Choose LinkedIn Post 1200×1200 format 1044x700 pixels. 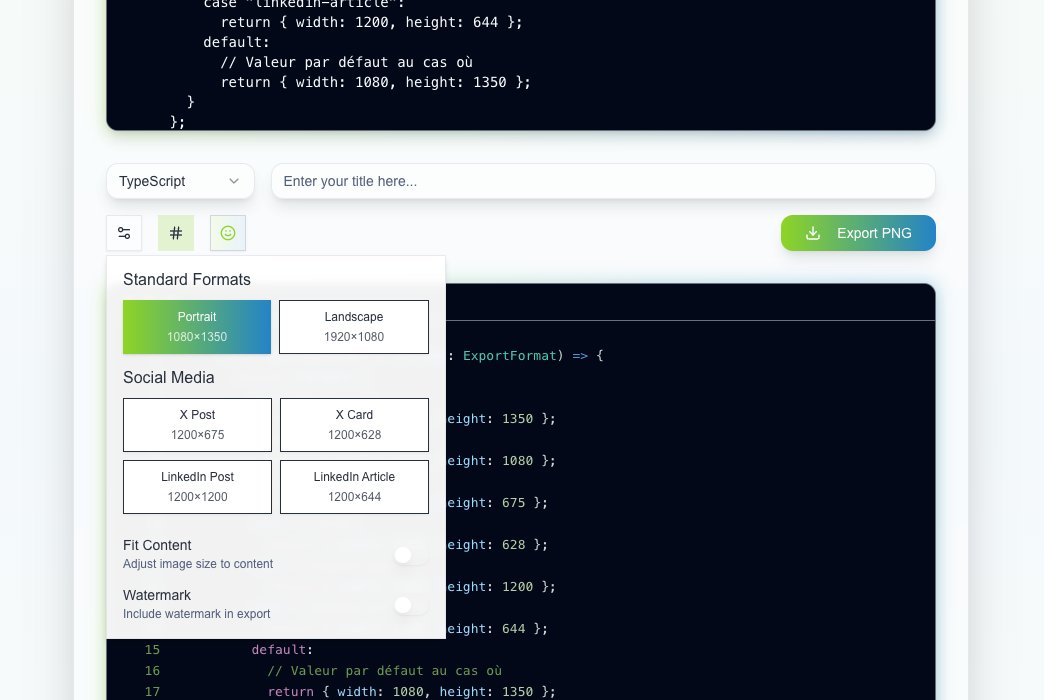coord(197,487)
